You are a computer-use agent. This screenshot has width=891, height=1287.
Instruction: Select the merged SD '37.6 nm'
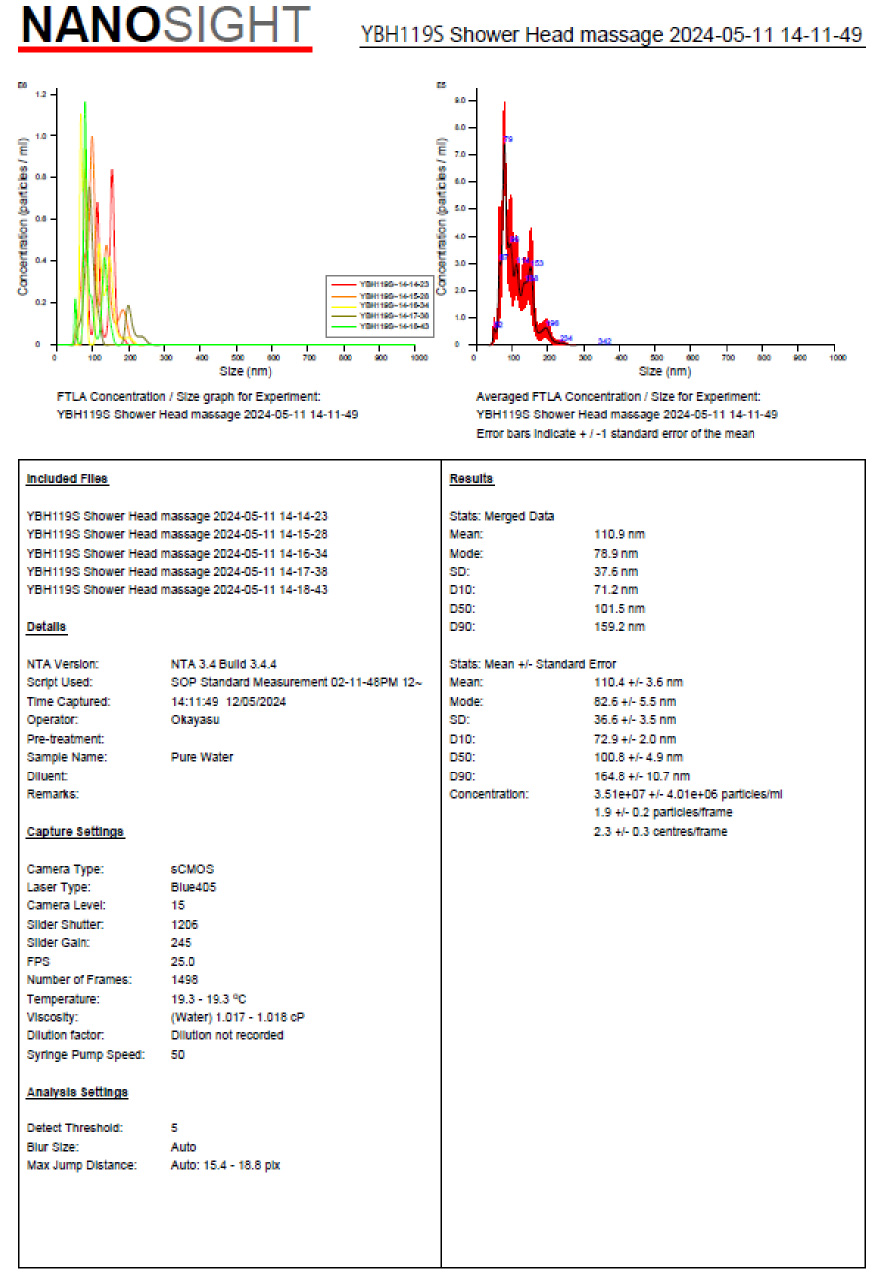tap(616, 571)
